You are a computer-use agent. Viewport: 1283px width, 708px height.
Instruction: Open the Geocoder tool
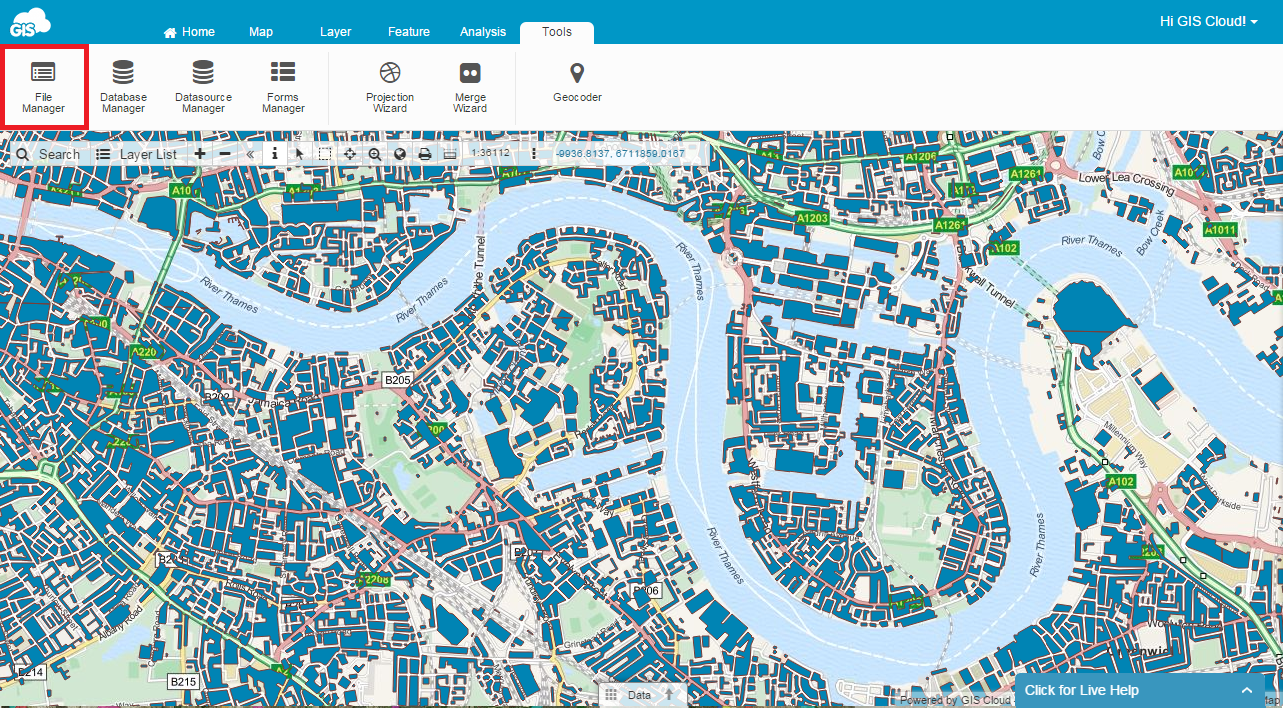tap(577, 82)
